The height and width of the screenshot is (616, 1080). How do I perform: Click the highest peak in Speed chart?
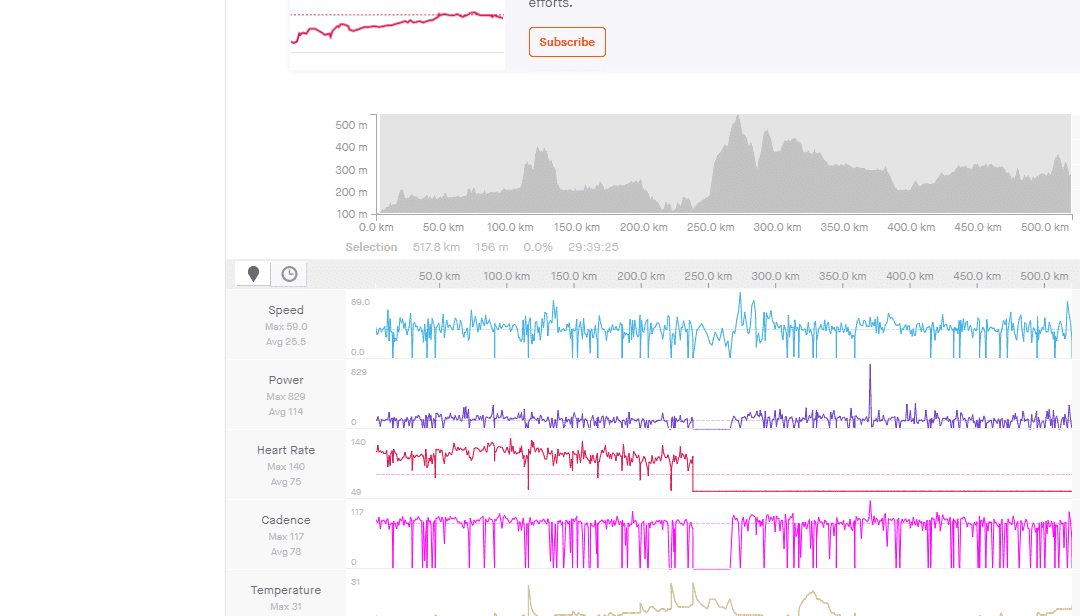tap(740, 296)
